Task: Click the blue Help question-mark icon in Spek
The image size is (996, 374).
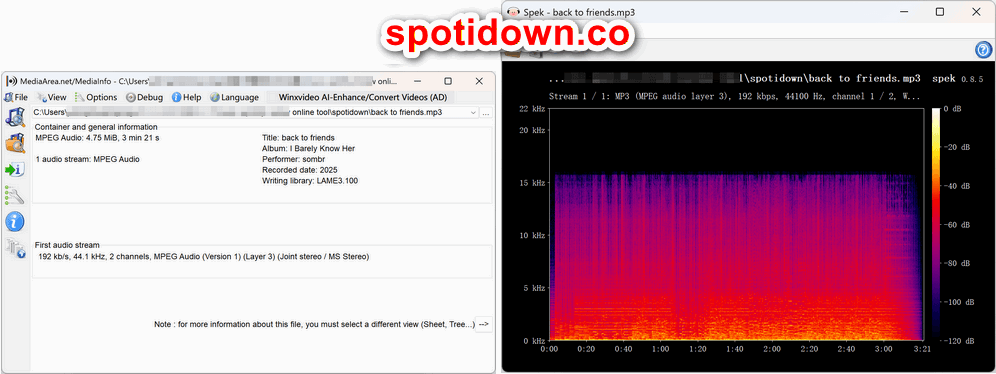Action: (x=983, y=50)
